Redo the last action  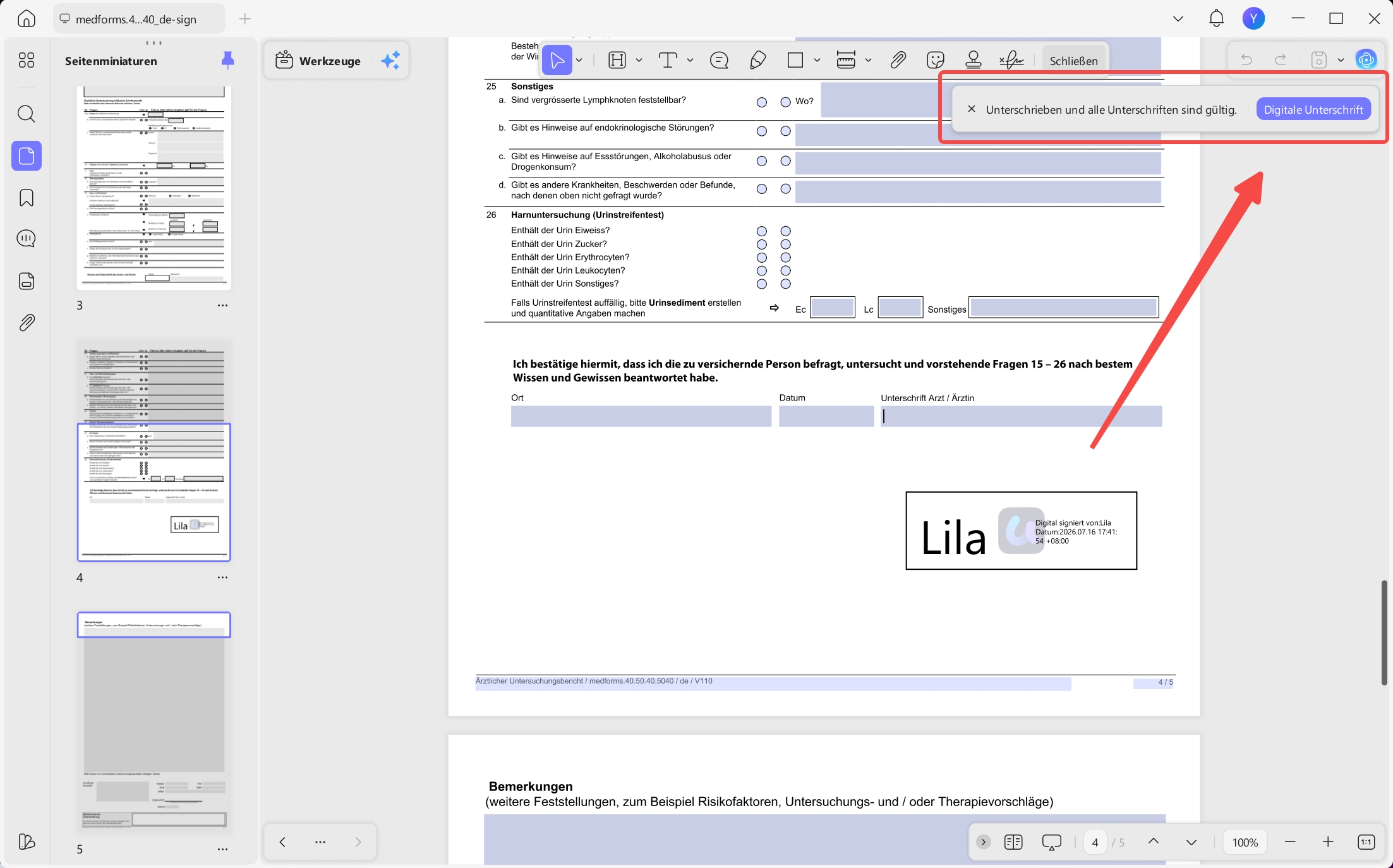point(1281,60)
